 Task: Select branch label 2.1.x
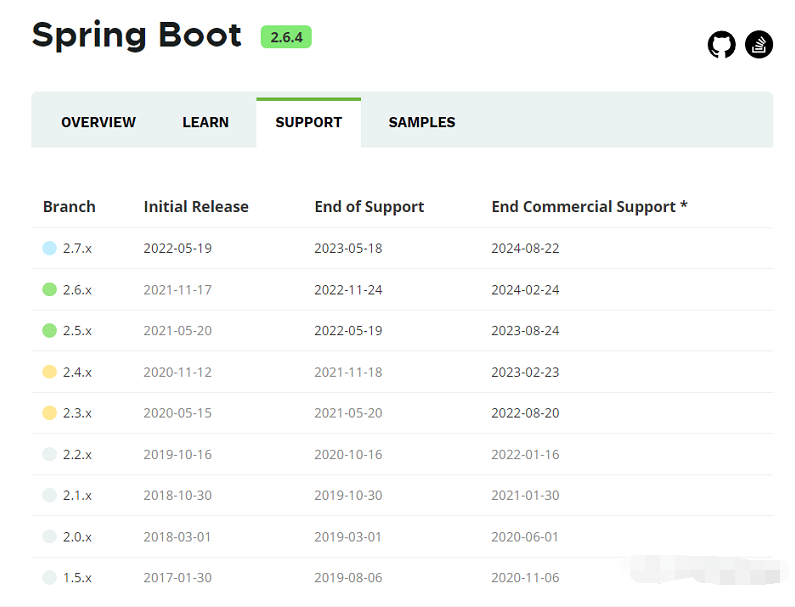pyautogui.click(x=77, y=495)
